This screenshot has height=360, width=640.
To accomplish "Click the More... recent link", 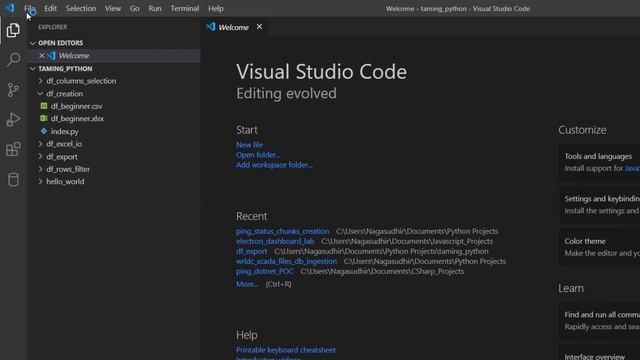I will (247, 284).
